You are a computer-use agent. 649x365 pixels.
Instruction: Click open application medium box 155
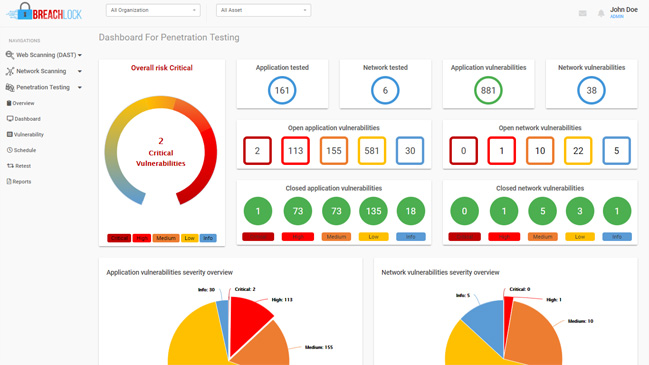pyautogui.click(x=334, y=151)
